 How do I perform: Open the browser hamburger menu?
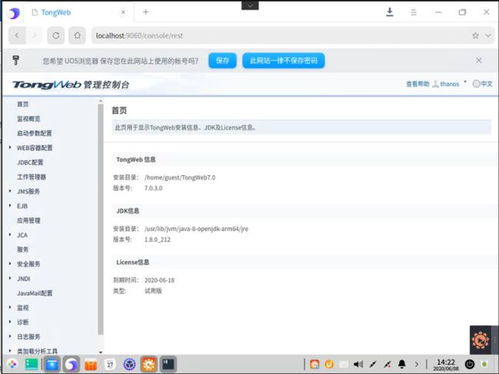413,12
